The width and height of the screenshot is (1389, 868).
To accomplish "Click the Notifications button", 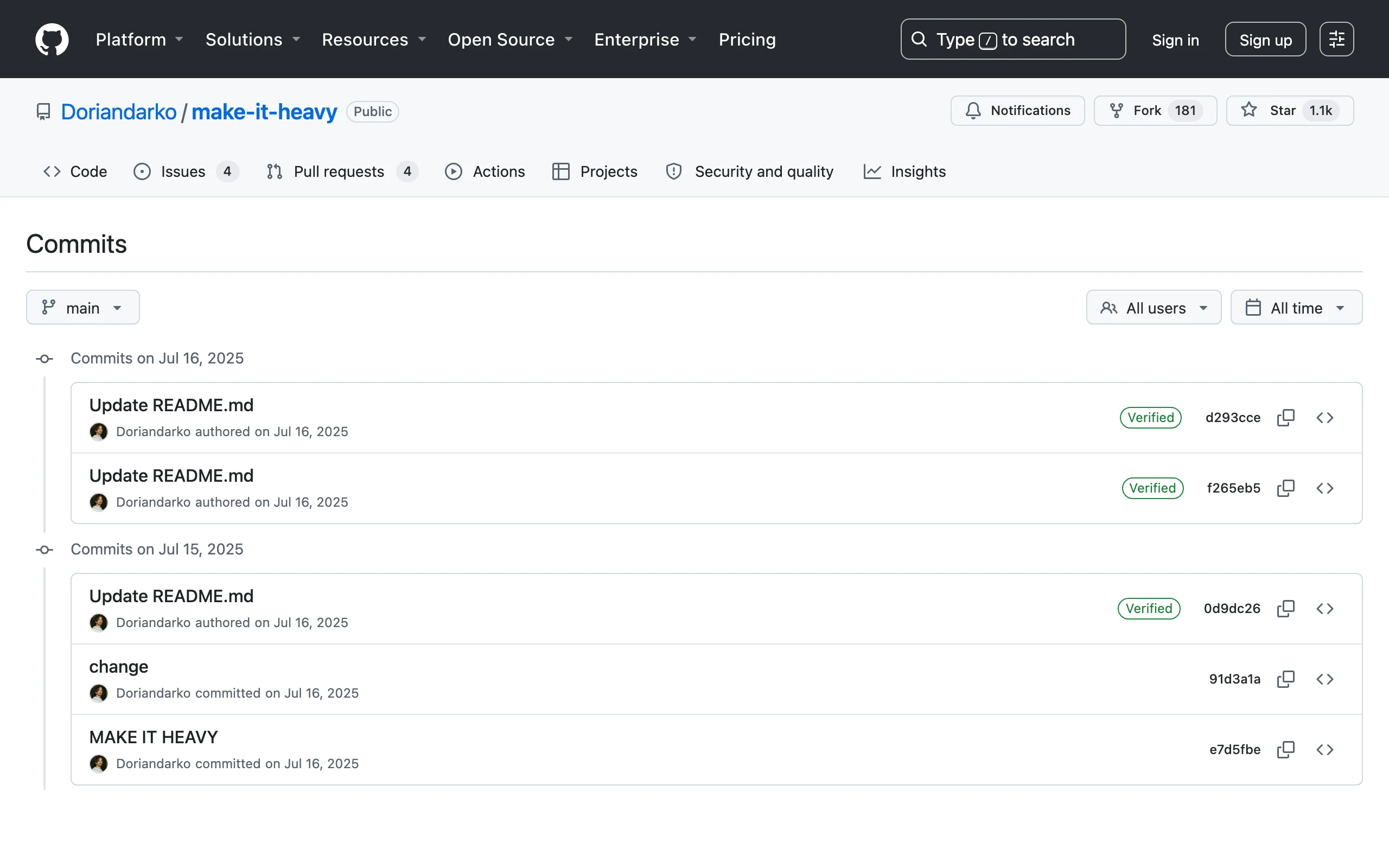I will (1017, 111).
